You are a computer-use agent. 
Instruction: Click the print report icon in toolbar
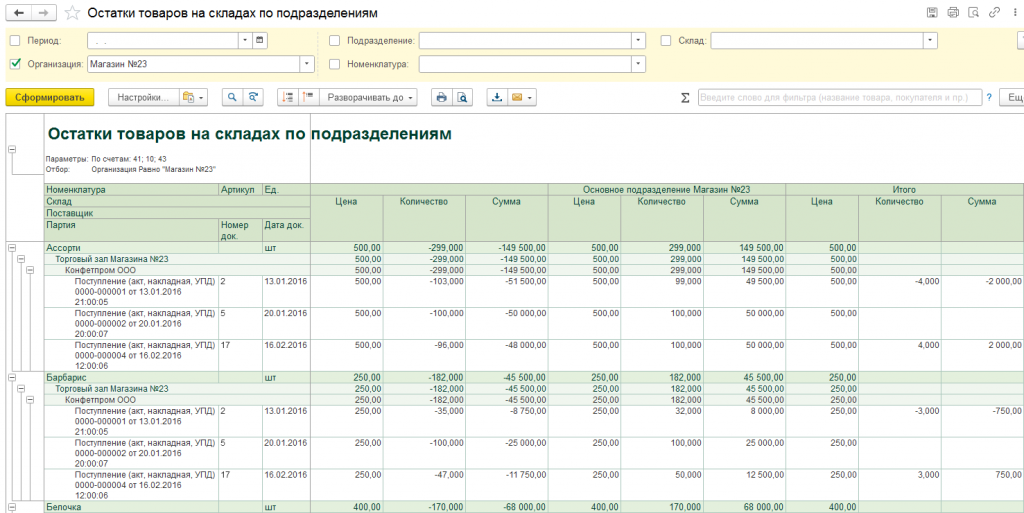[x=440, y=97]
